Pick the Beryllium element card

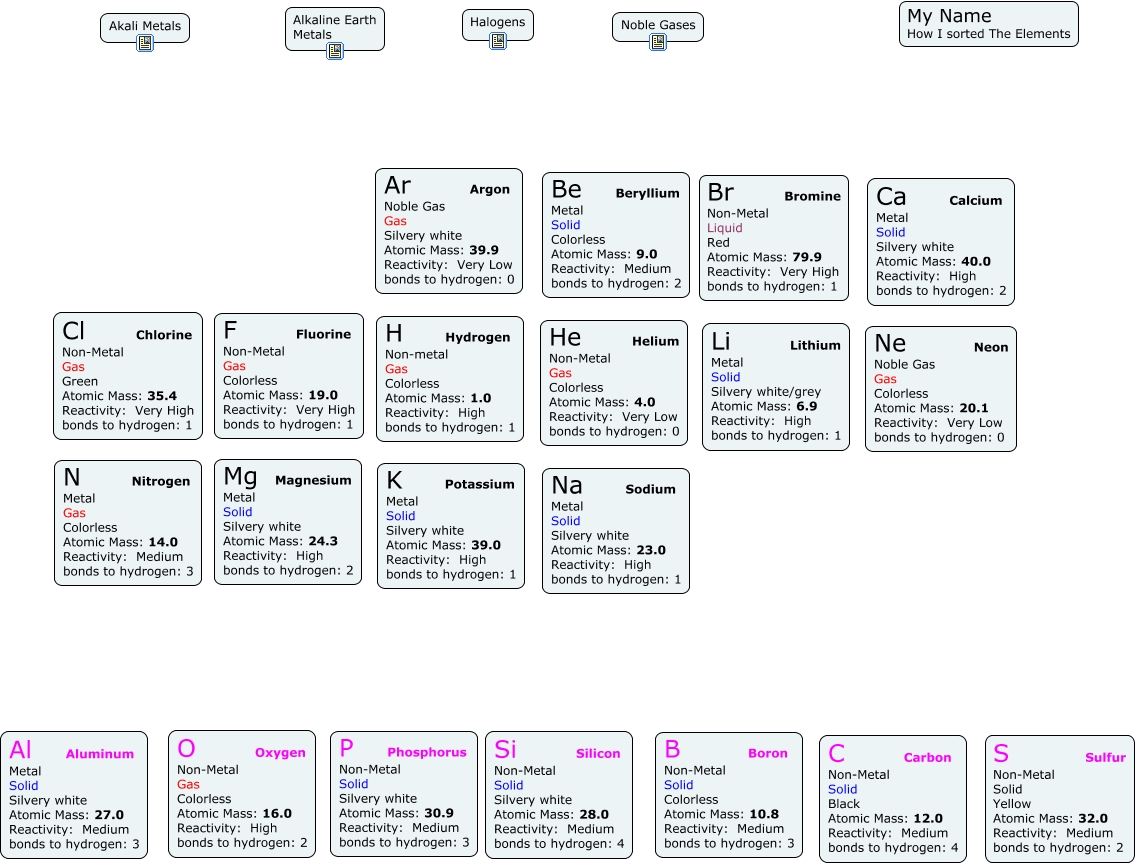point(615,235)
